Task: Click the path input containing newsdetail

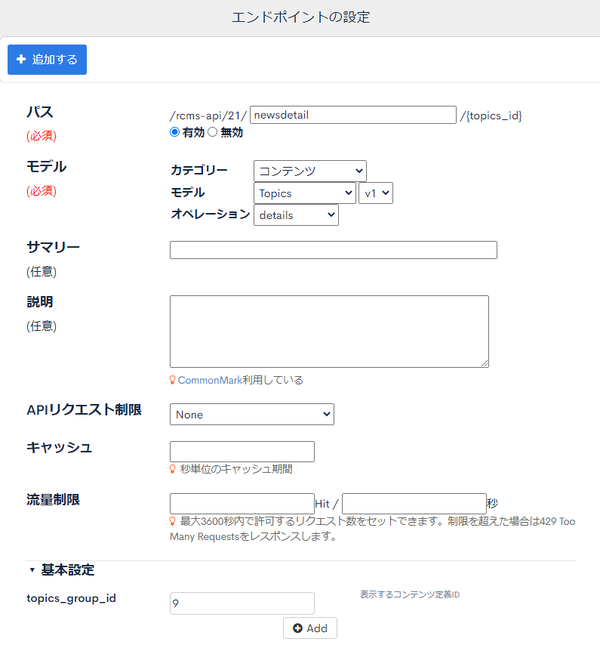Action: pos(353,115)
